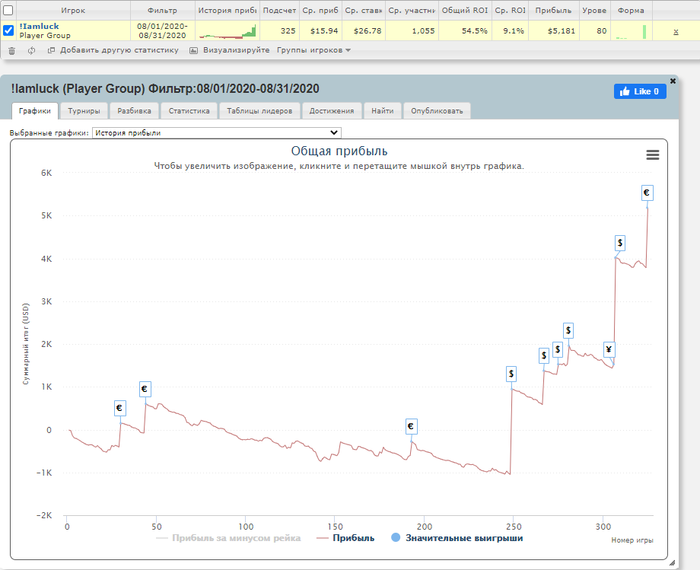This screenshot has width=700, height=570.
Task: Open the Турниры tab
Action: click(x=84, y=111)
